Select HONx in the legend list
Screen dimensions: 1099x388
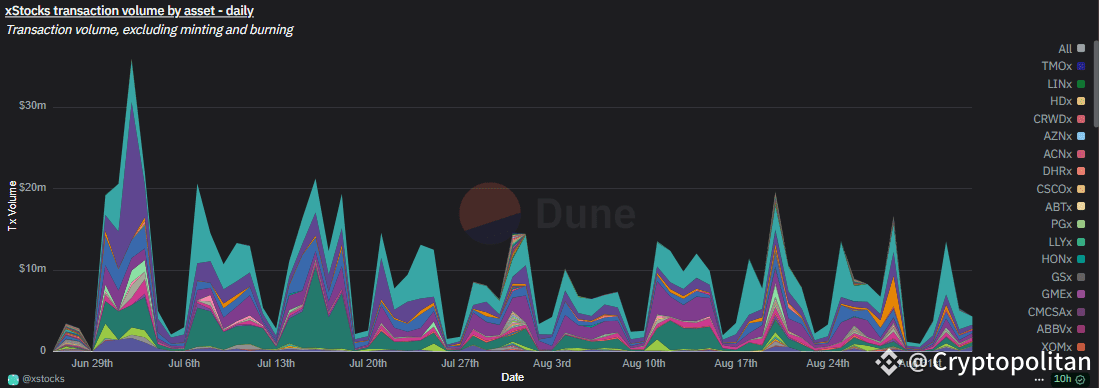(x=1065, y=259)
